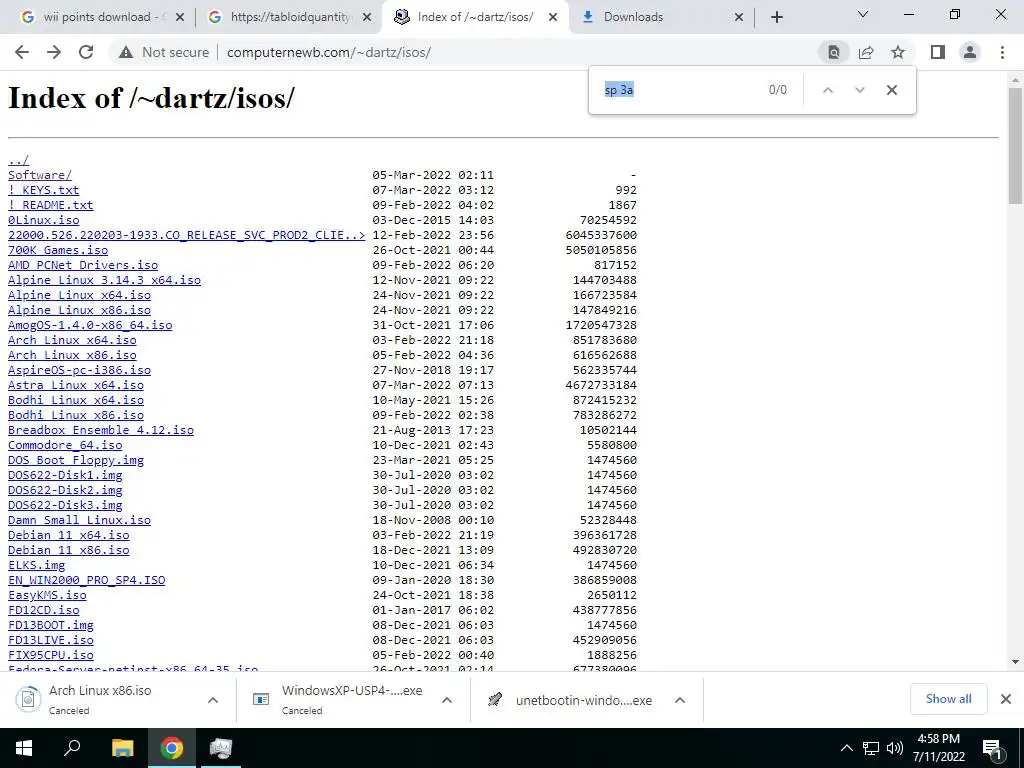The width and height of the screenshot is (1024, 768).
Task: Download FD13LIVE.iso
Action: (x=50, y=641)
